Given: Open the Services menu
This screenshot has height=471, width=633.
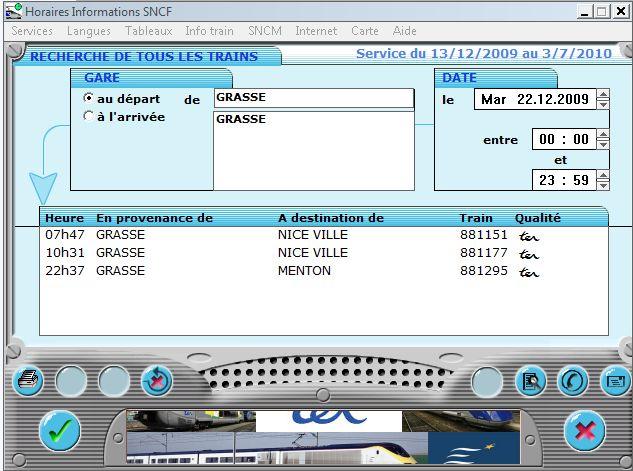Looking at the screenshot, I should click(x=32, y=31).
